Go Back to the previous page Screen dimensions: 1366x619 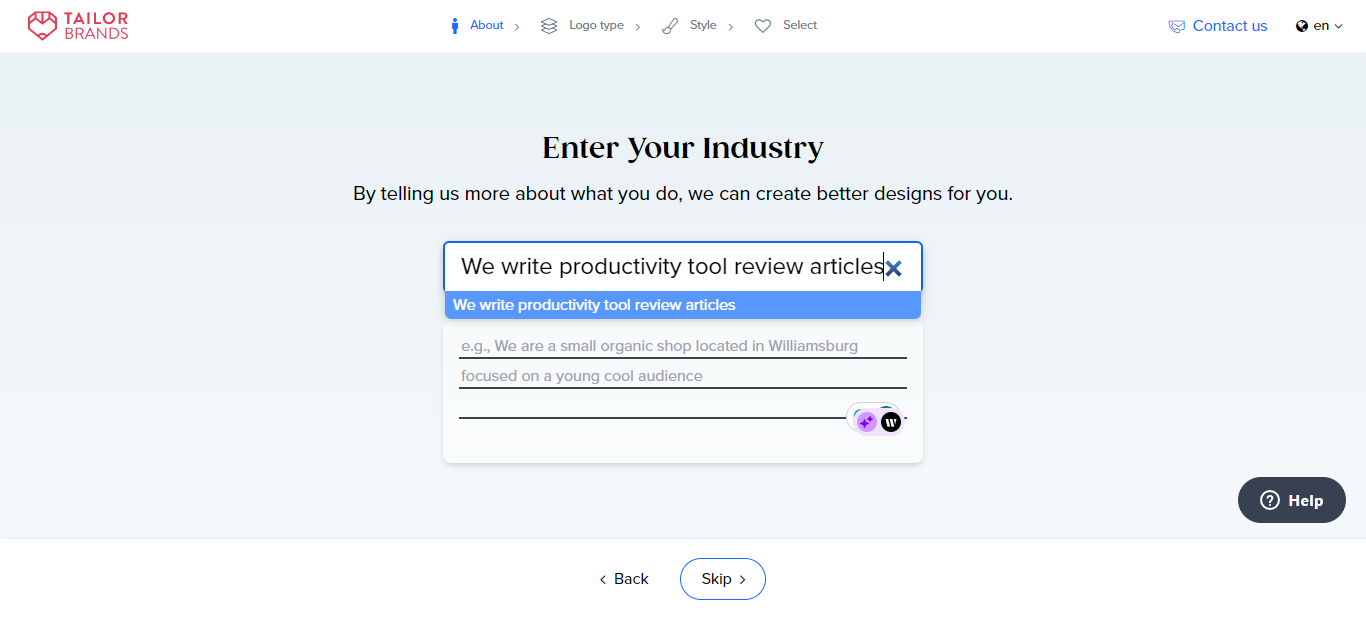[624, 579]
